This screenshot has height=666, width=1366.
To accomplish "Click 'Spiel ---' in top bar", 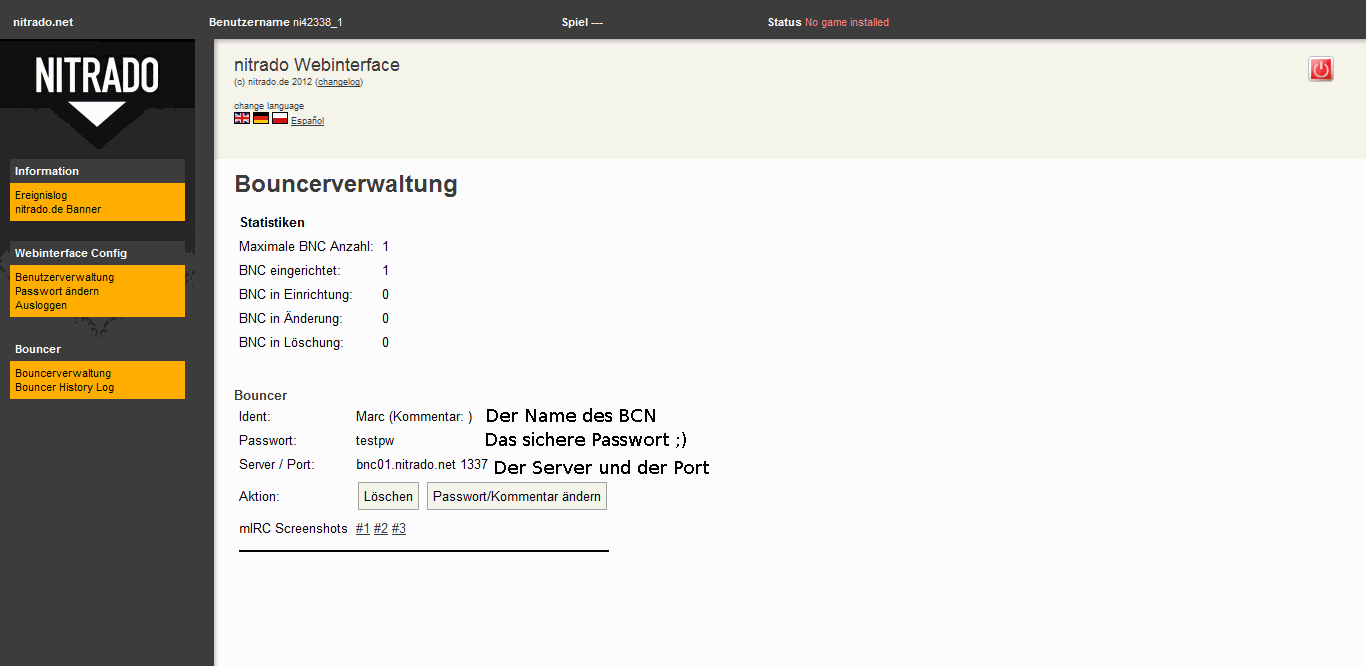I will [582, 22].
